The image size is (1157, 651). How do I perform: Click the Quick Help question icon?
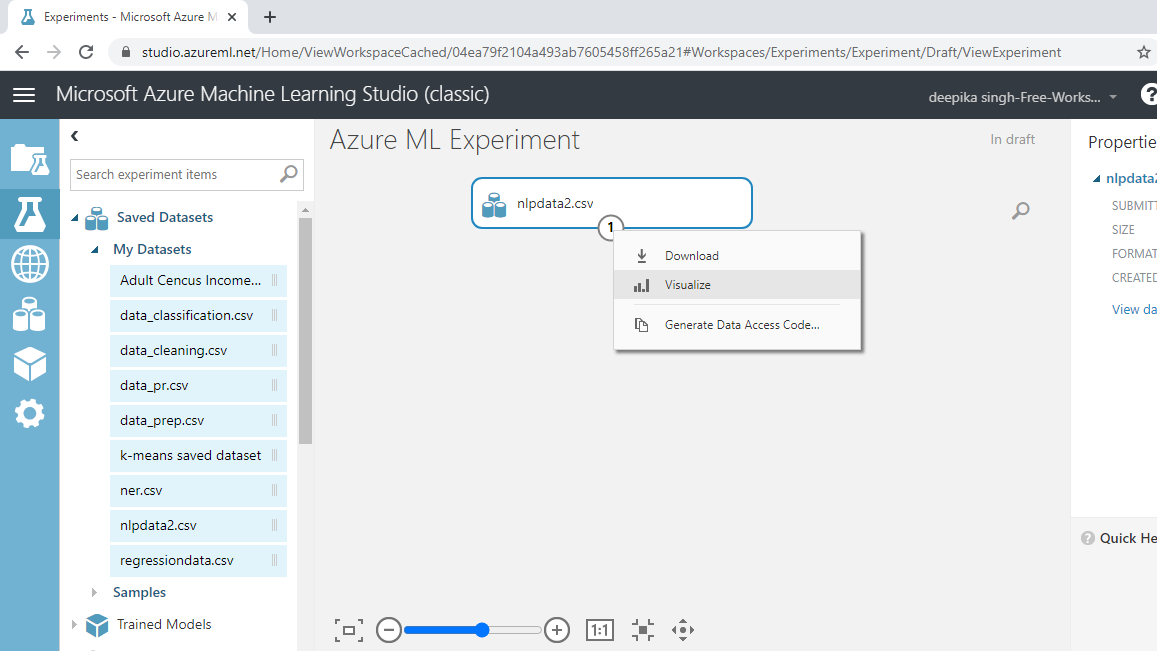click(x=1088, y=538)
